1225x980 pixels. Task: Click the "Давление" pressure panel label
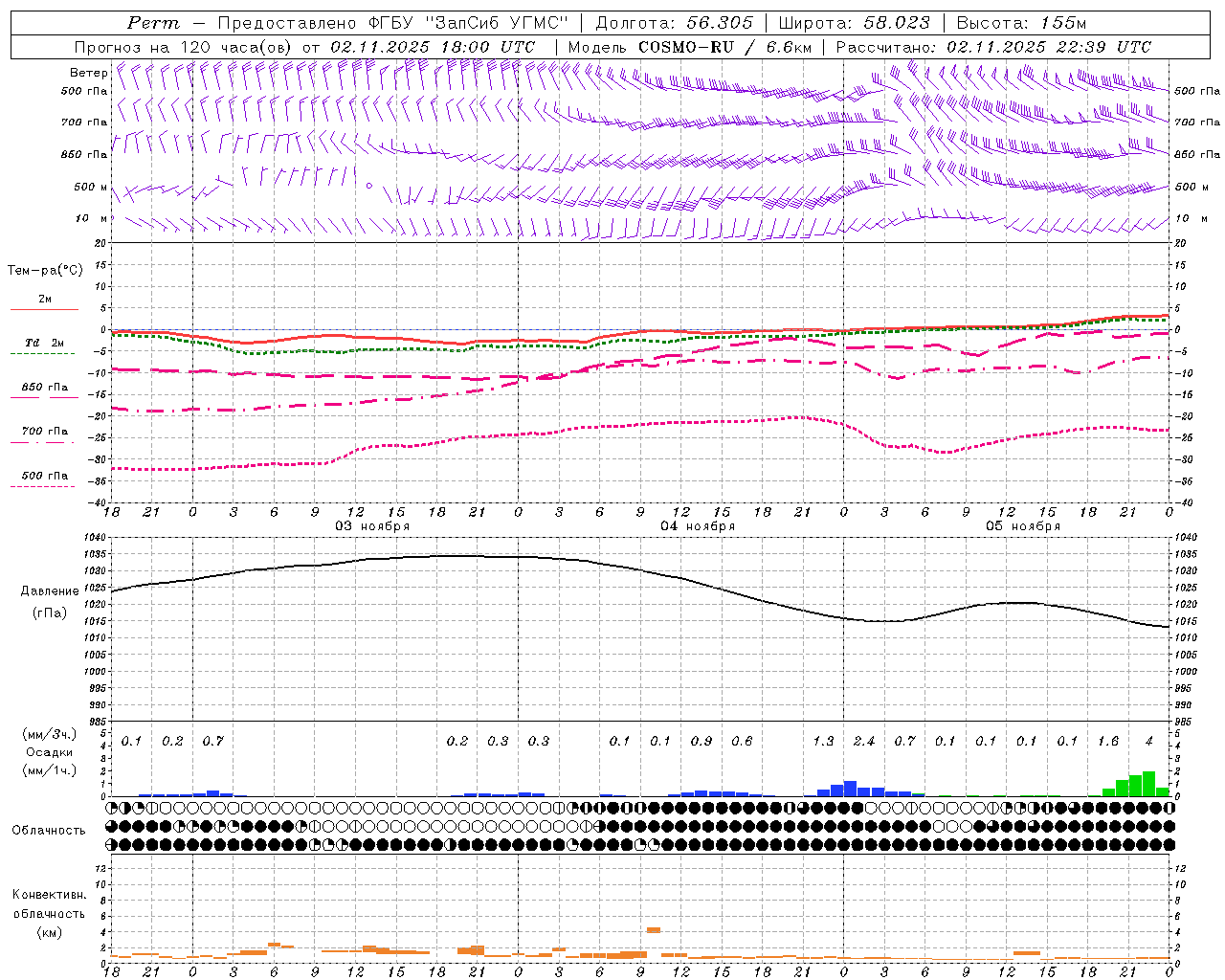pyautogui.click(x=50, y=591)
